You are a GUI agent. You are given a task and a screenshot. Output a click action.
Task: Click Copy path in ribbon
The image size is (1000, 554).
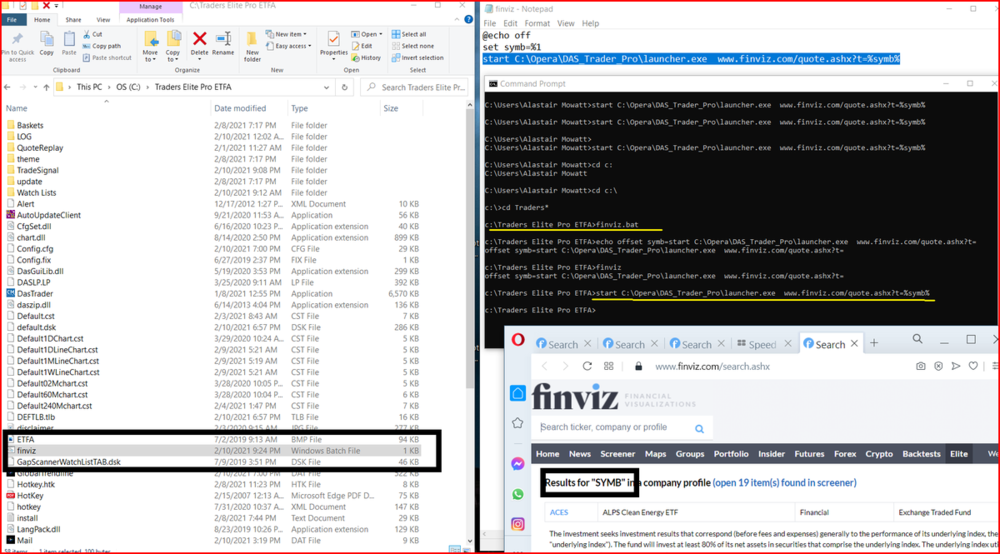(x=101, y=46)
